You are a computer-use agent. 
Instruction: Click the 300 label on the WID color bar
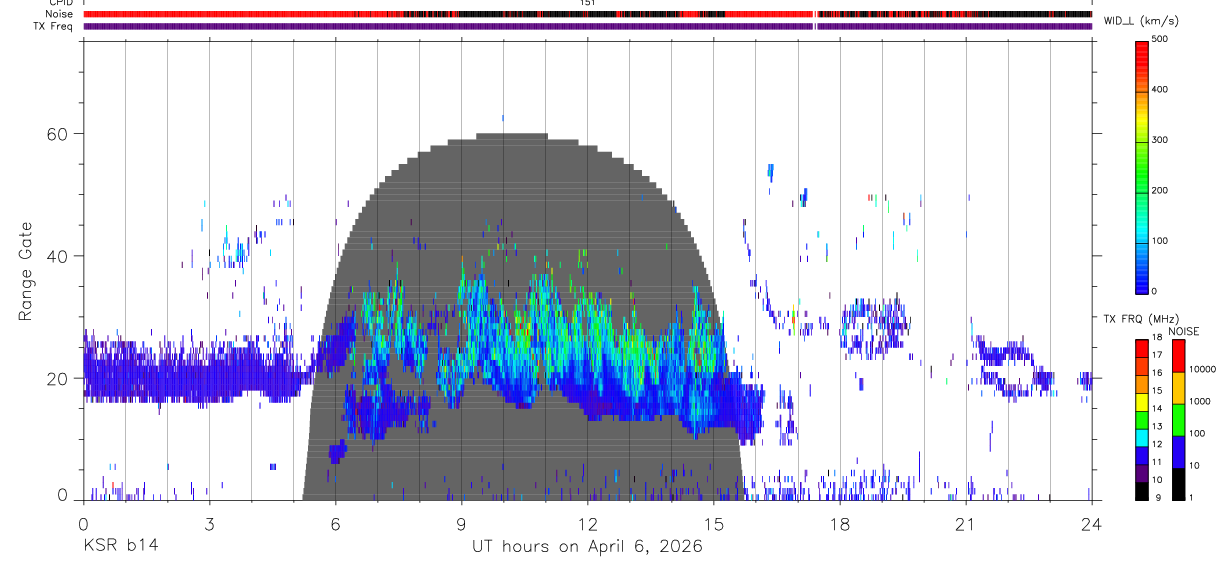coord(1160,140)
